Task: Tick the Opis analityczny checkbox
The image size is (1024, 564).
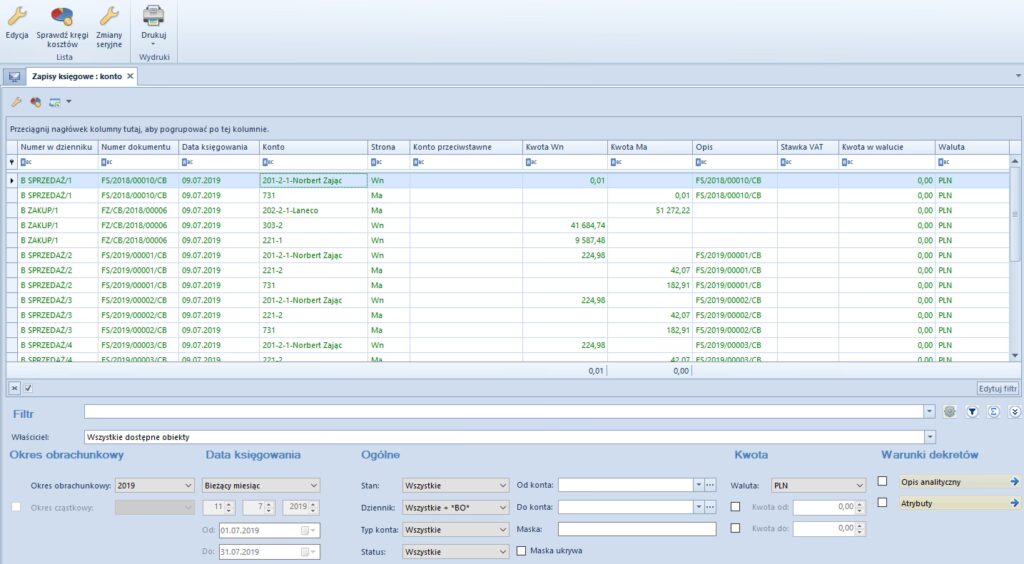Action: pos(882,481)
